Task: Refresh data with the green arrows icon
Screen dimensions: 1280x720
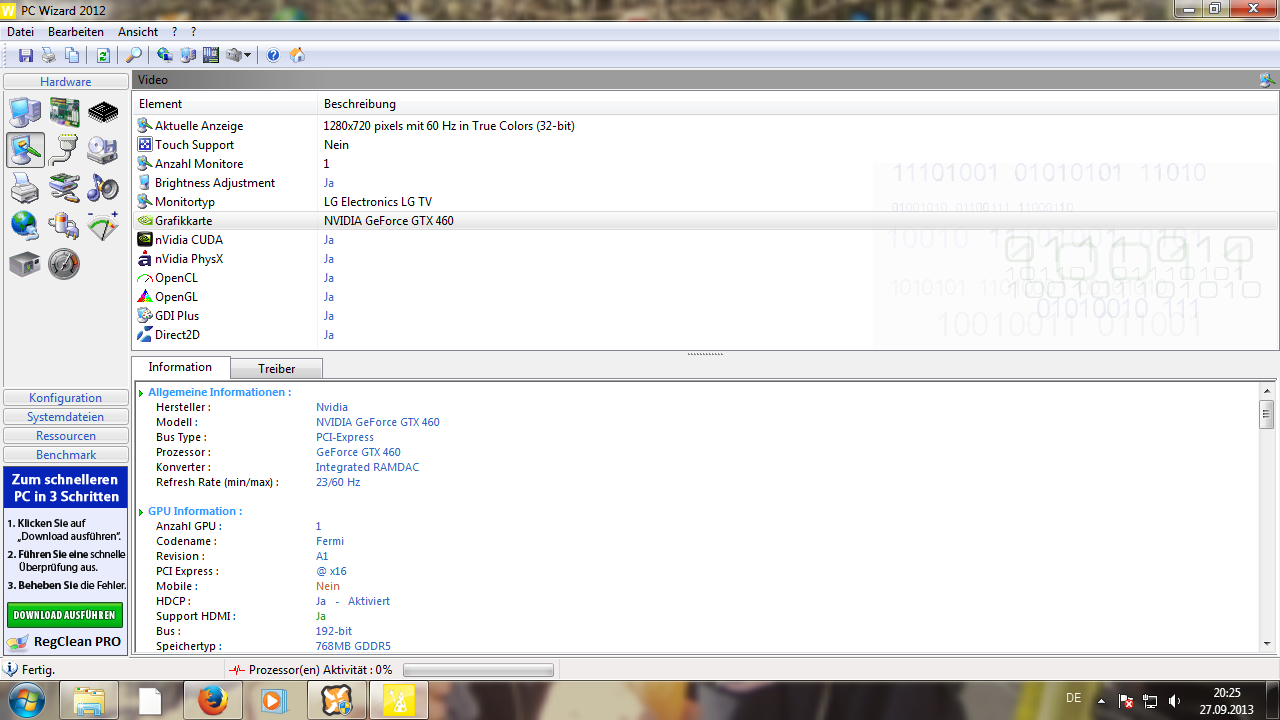Action: tap(103, 55)
